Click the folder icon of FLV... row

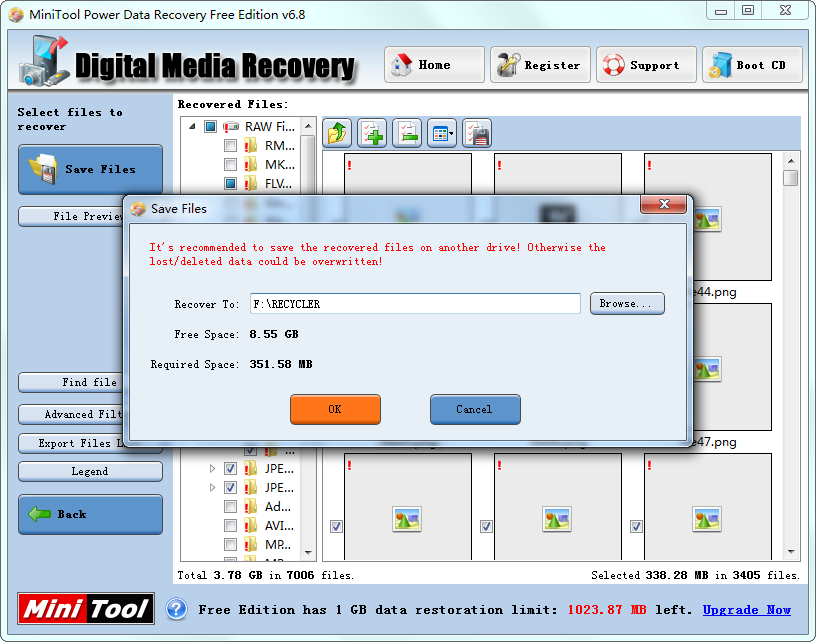(251, 183)
